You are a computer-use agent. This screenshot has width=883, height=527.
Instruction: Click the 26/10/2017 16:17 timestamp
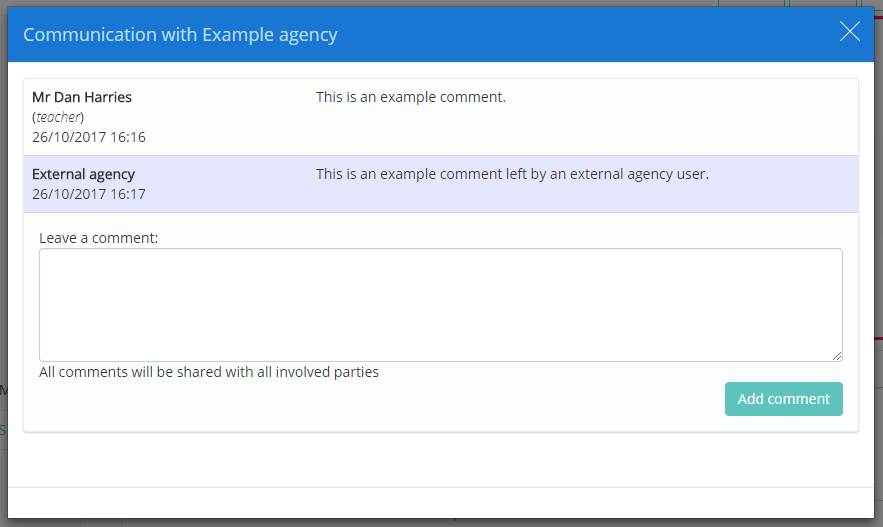[x=89, y=194]
